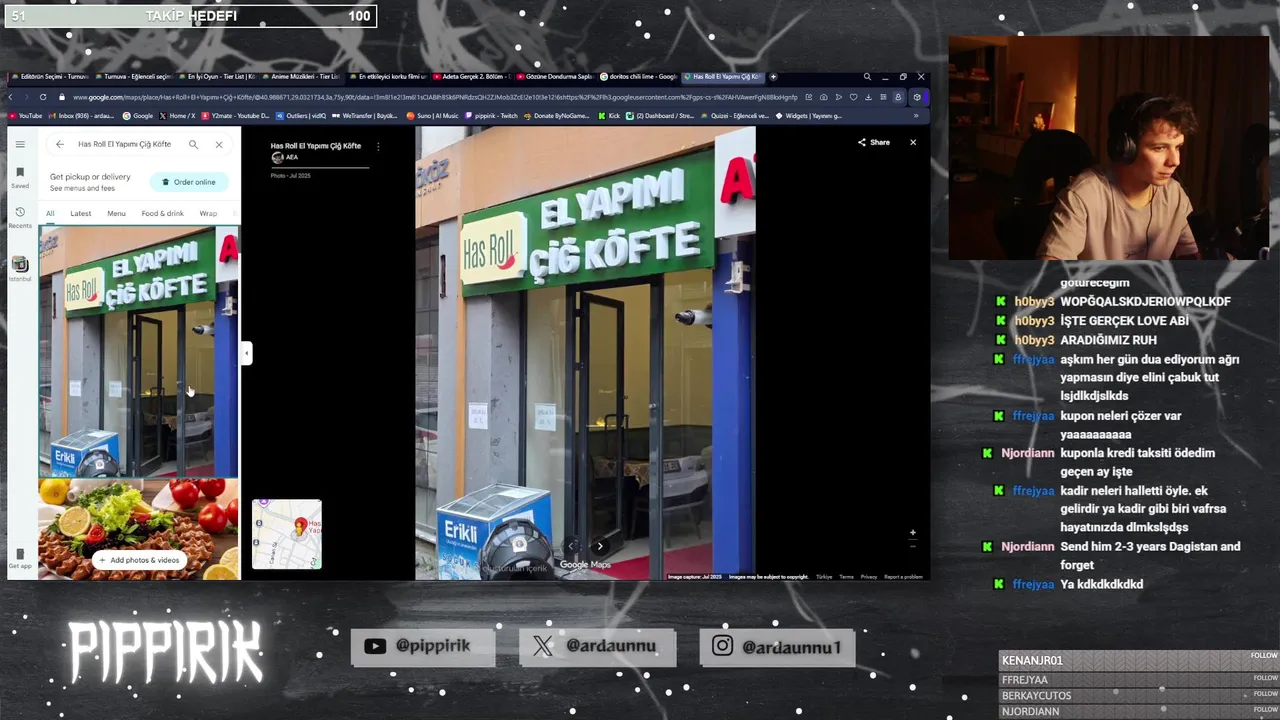The height and width of the screenshot is (720, 1280).
Task: Switch to the doritos chili lime tab
Action: pos(641,76)
